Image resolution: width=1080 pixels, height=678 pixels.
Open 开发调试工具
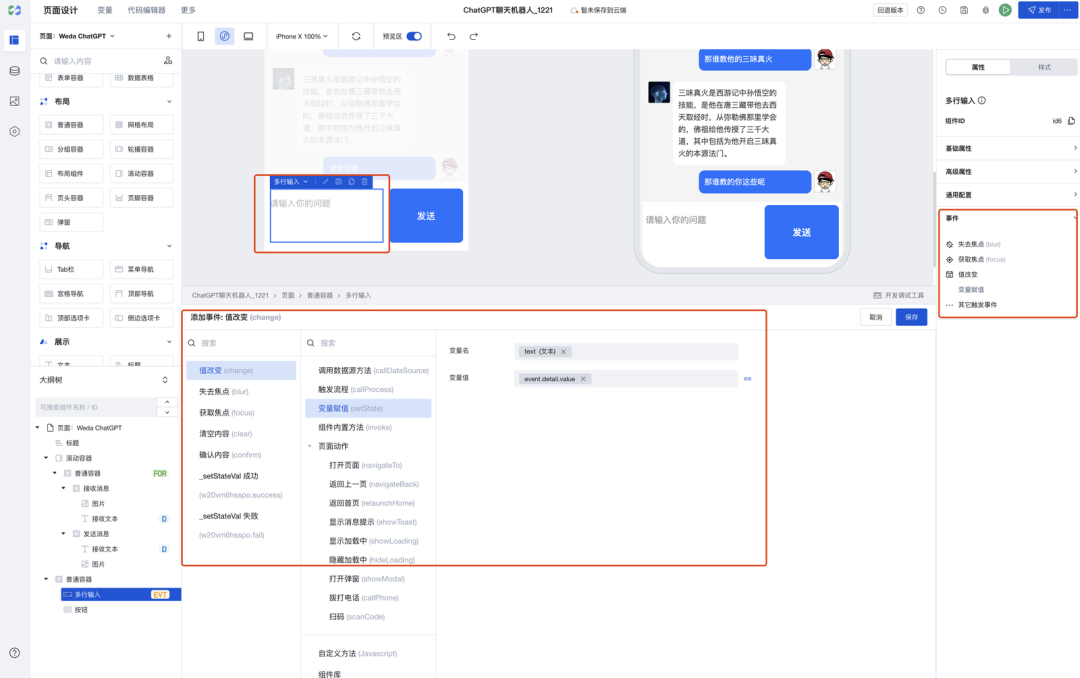pyautogui.click(x=899, y=296)
